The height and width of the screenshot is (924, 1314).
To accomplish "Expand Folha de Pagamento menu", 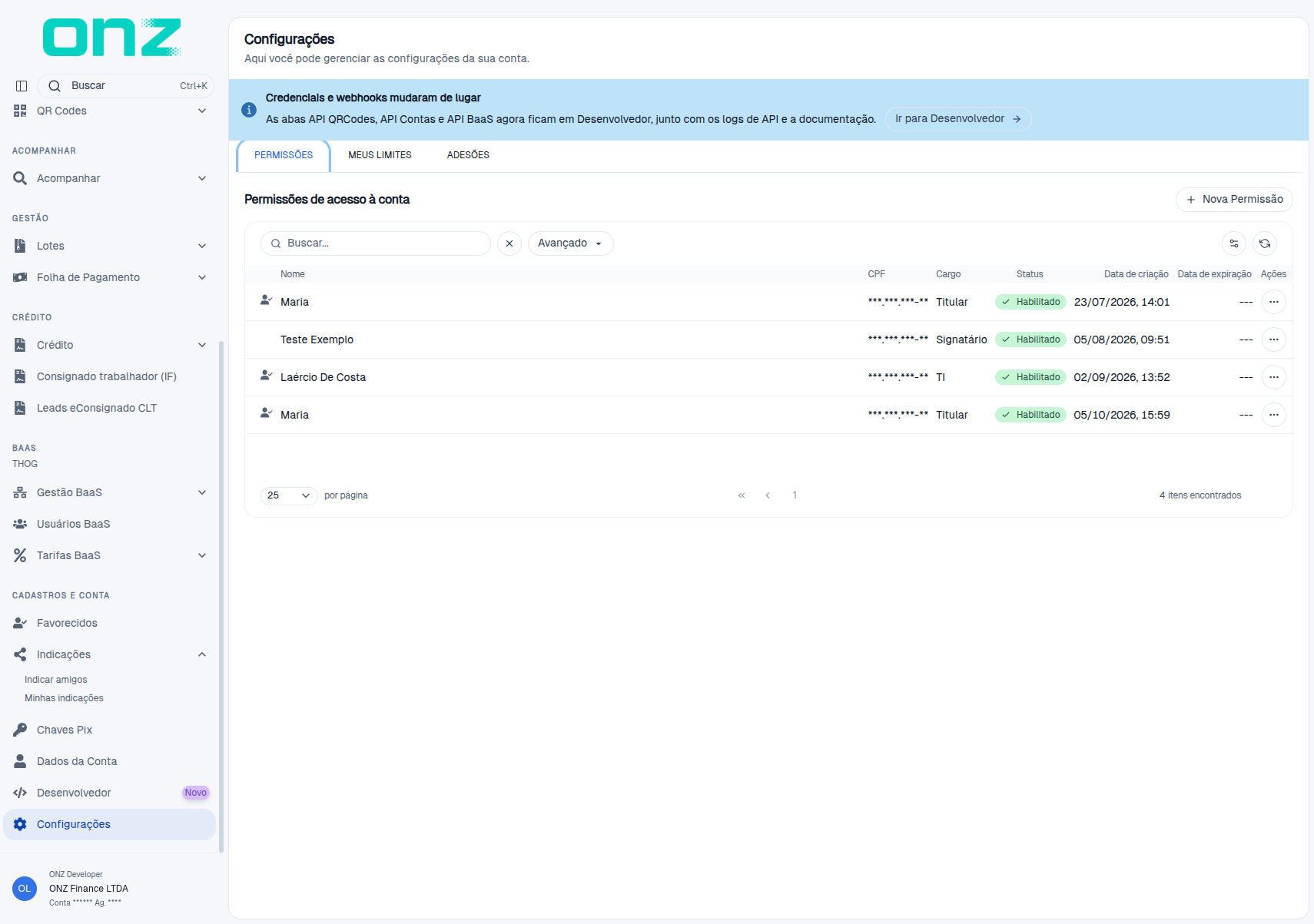I will (109, 277).
